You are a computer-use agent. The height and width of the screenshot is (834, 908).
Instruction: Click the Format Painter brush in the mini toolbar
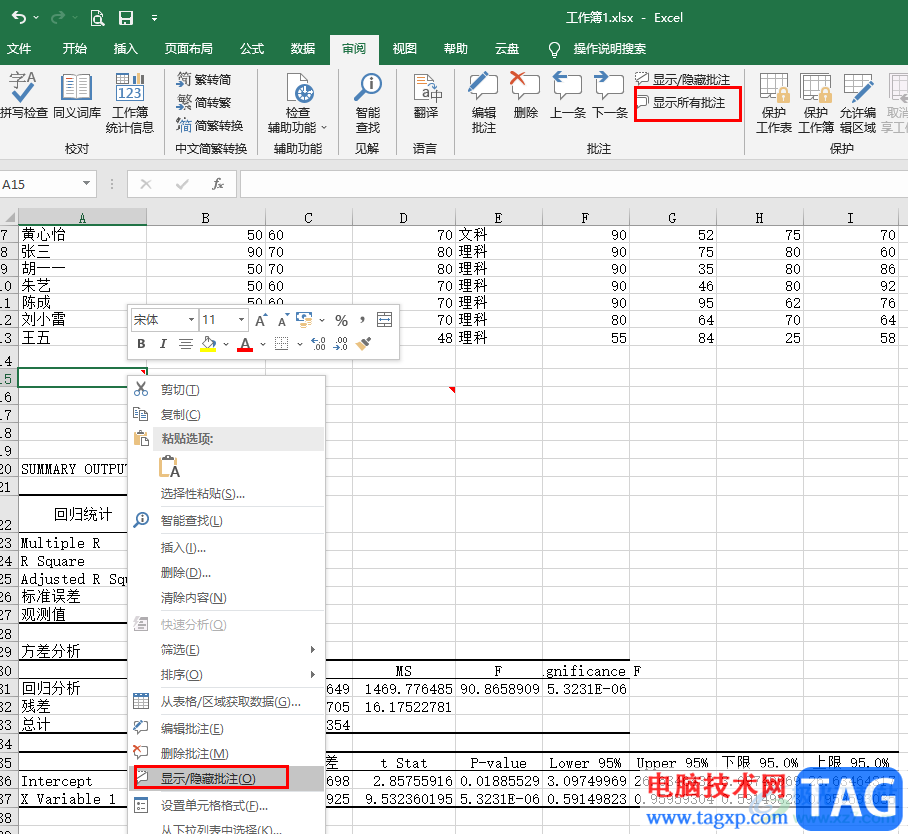click(x=363, y=344)
